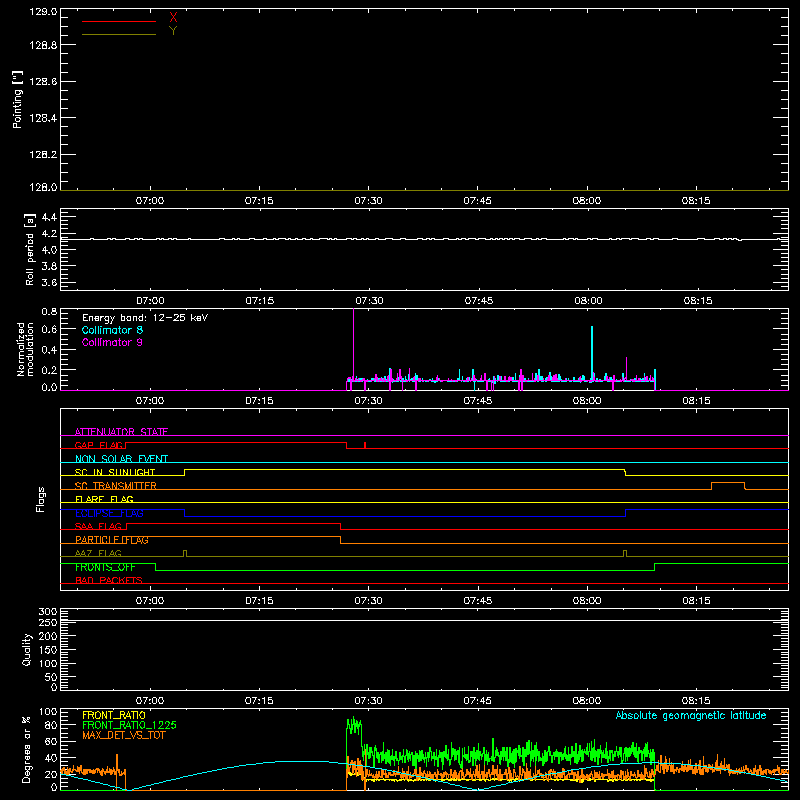Click the red X legend line sample
800x800 pixels.
tap(119, 21)
